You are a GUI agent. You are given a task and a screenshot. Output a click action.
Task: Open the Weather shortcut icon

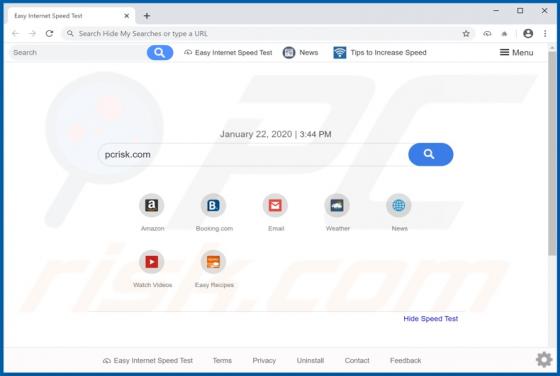click(337, 205)
